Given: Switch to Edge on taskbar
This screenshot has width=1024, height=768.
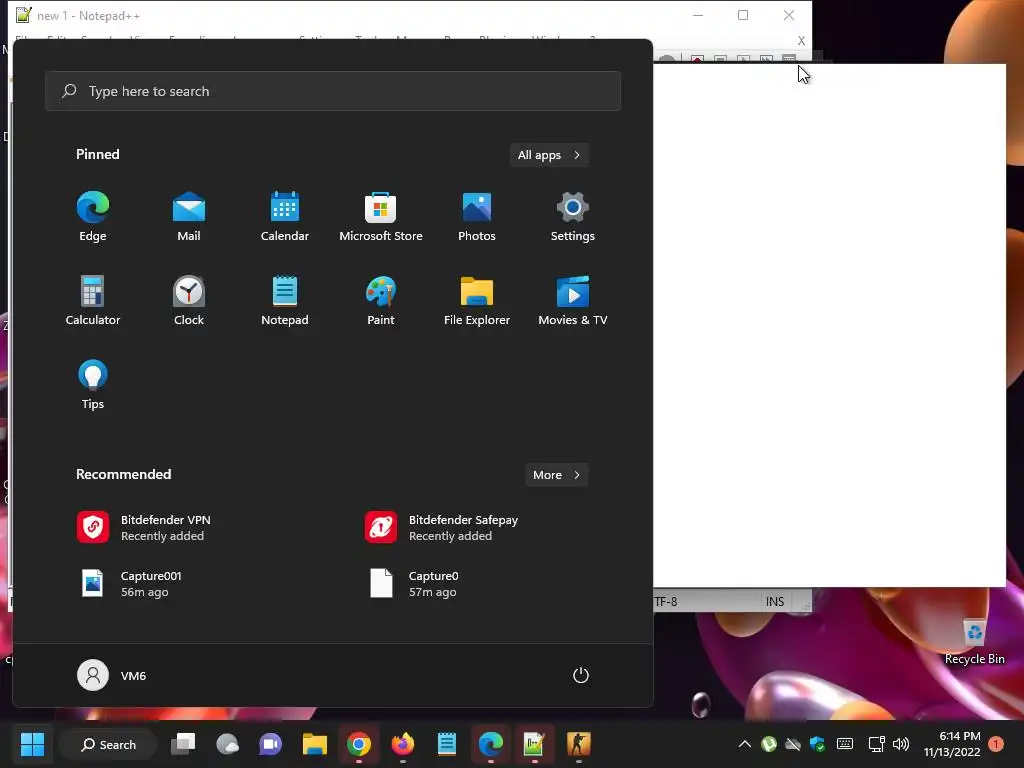Looking at the screenshot, I should pos(490,744).
